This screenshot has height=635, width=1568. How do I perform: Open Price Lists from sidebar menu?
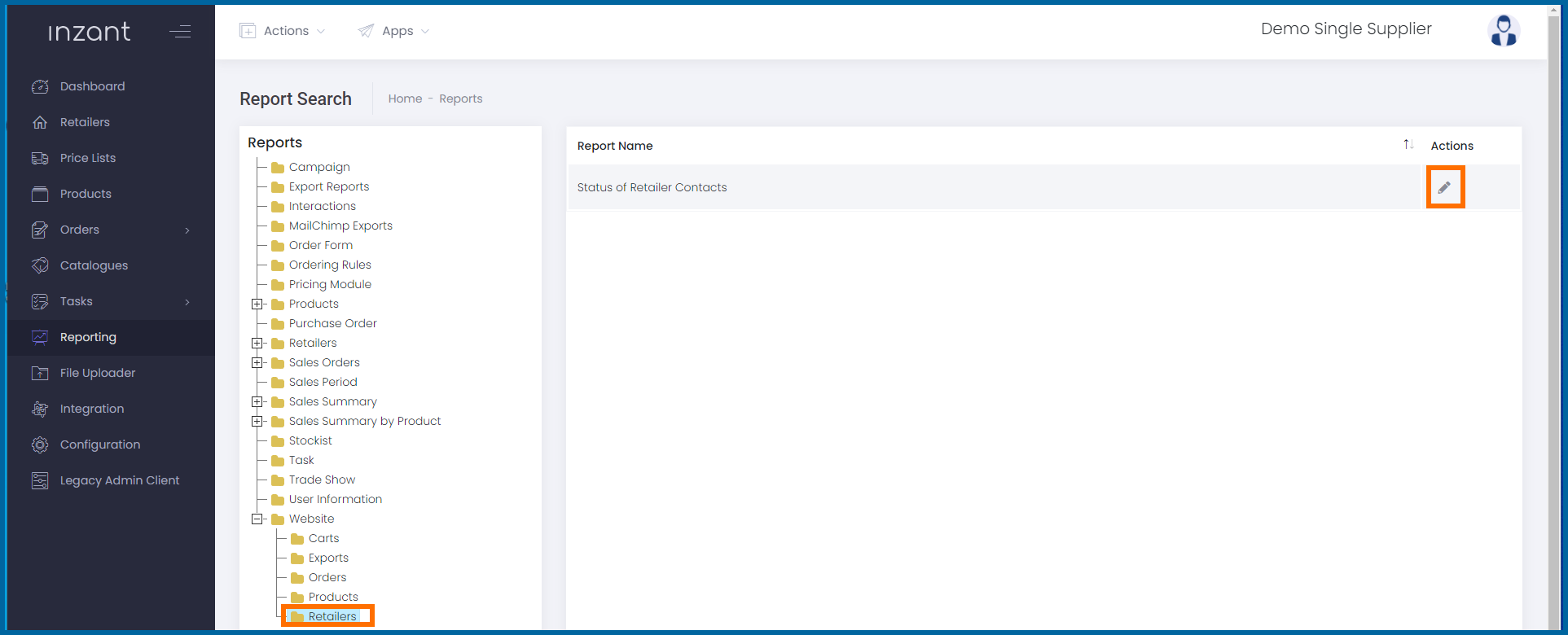click(x=88, y=158)
